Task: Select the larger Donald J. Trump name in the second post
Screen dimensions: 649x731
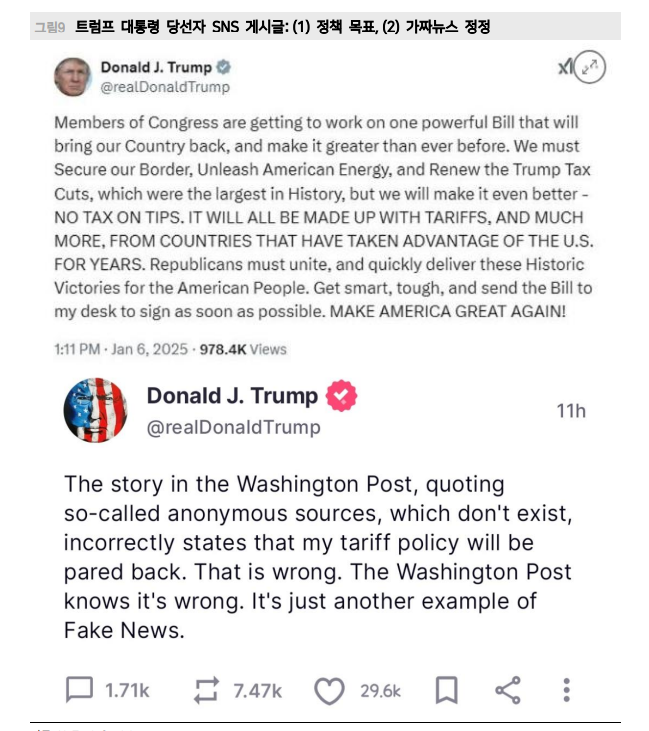Action: [x=232, y=396]
